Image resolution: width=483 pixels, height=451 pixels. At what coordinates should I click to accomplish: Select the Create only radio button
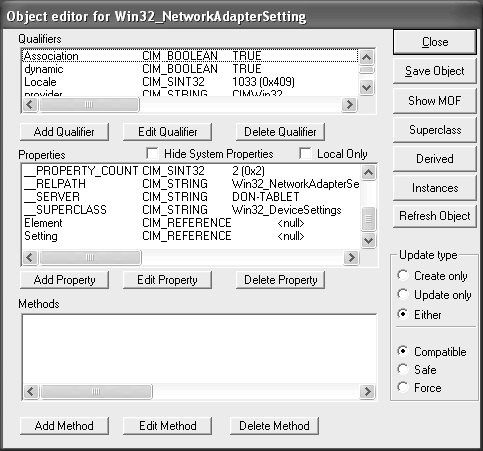point(403,275)
